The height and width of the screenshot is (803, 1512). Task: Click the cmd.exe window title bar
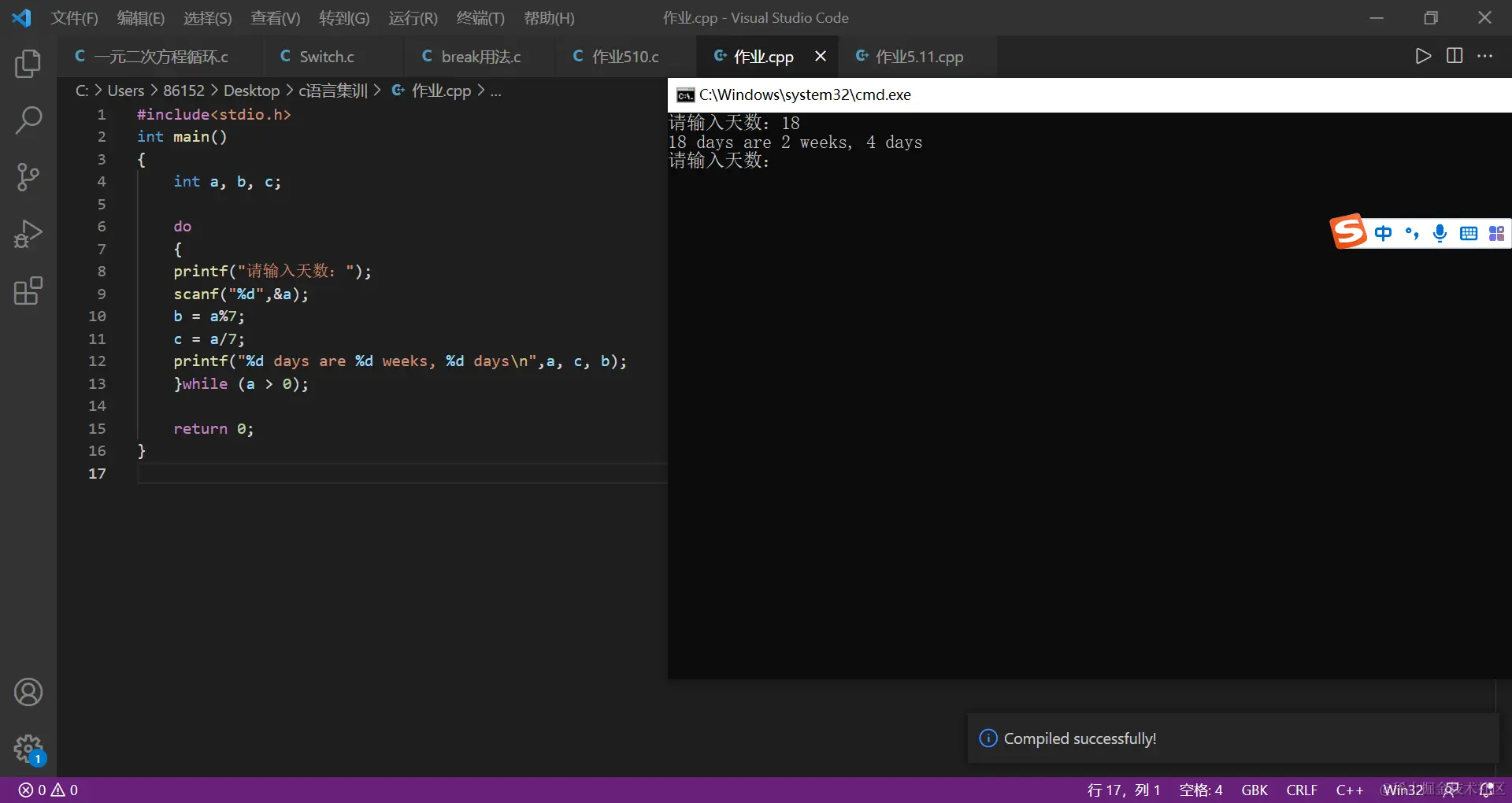click(x=1090, y=95)
